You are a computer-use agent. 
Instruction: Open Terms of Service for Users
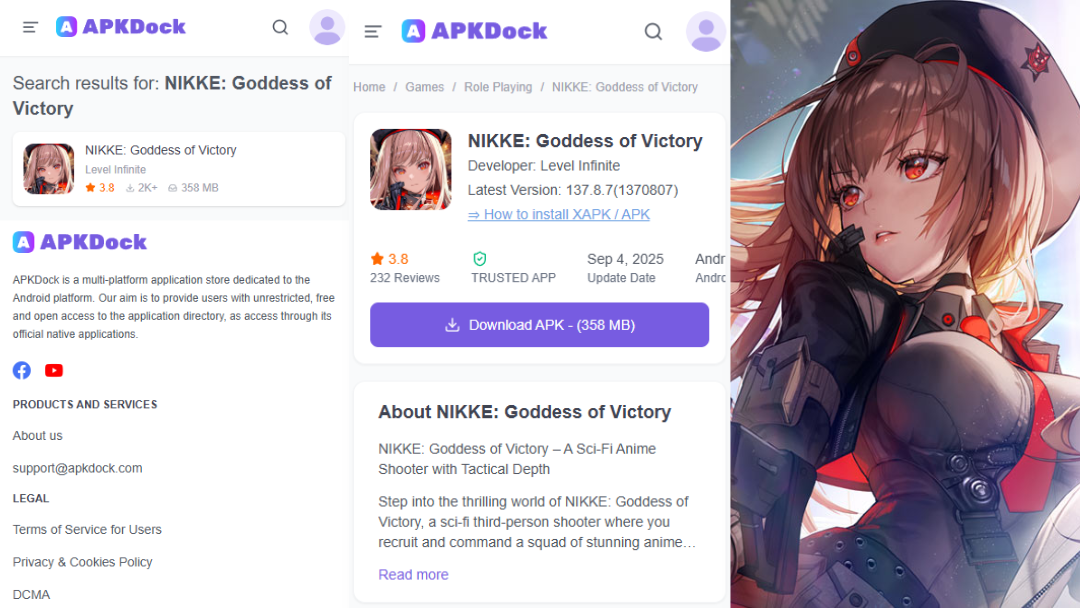tap(87, 530)
